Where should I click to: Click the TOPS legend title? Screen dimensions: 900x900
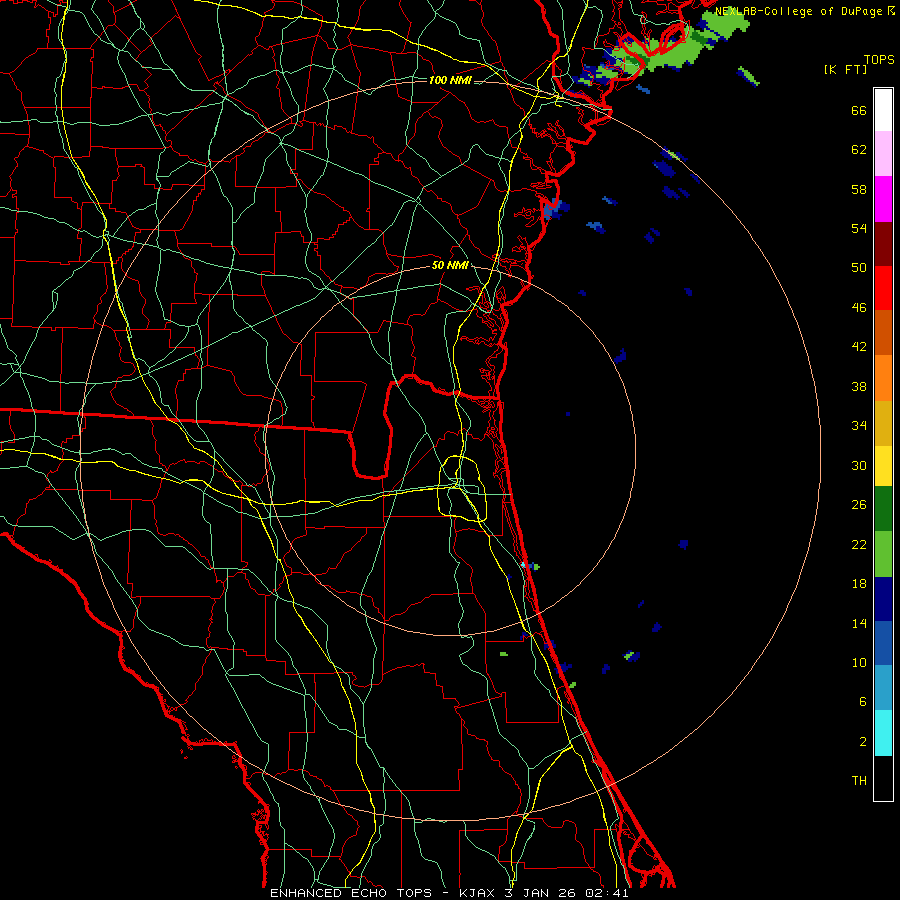(x=879, y=59)
